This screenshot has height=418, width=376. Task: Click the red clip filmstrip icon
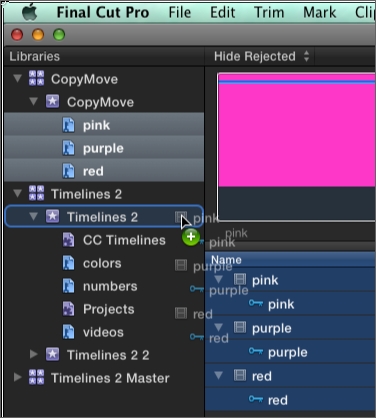pos(240,376)
